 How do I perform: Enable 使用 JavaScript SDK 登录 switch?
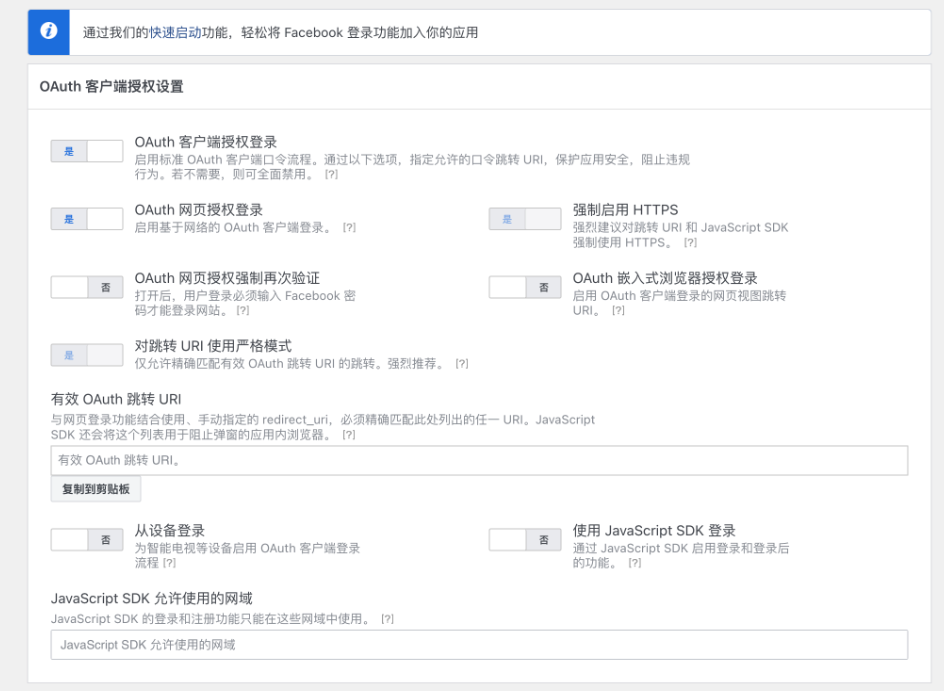click(x=525, y=540)
